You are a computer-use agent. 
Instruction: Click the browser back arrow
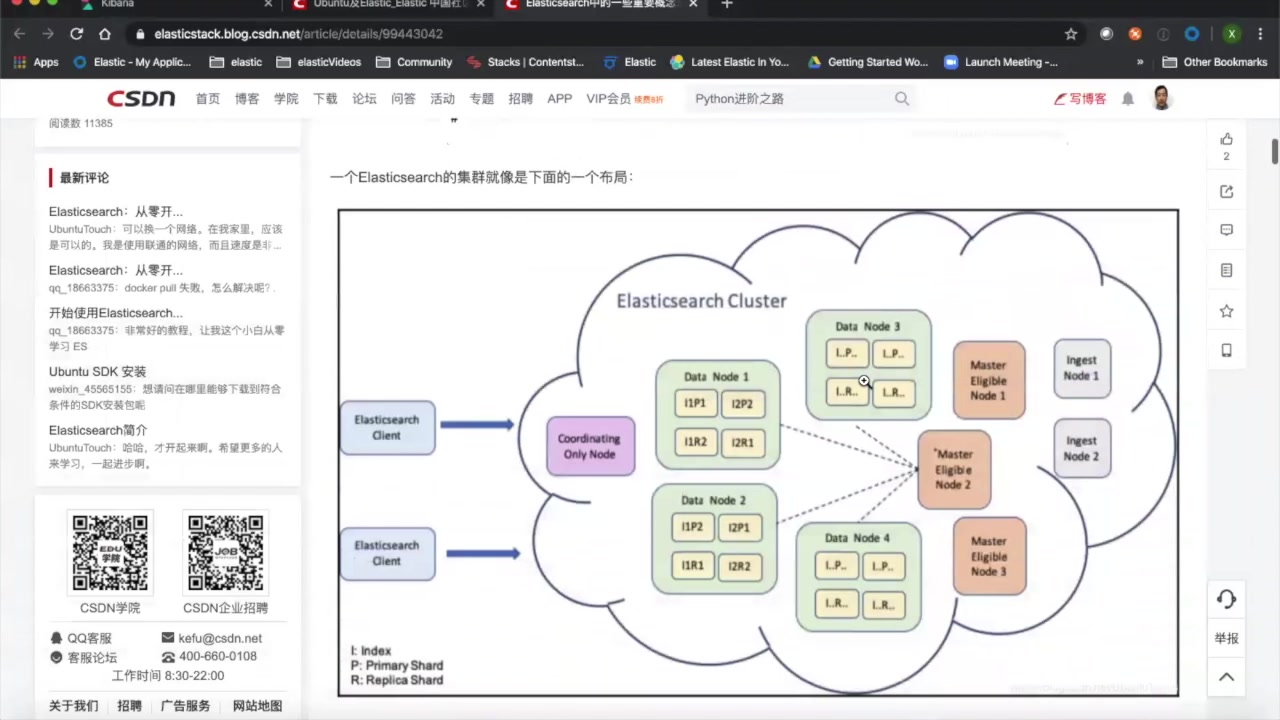point(19,34)
